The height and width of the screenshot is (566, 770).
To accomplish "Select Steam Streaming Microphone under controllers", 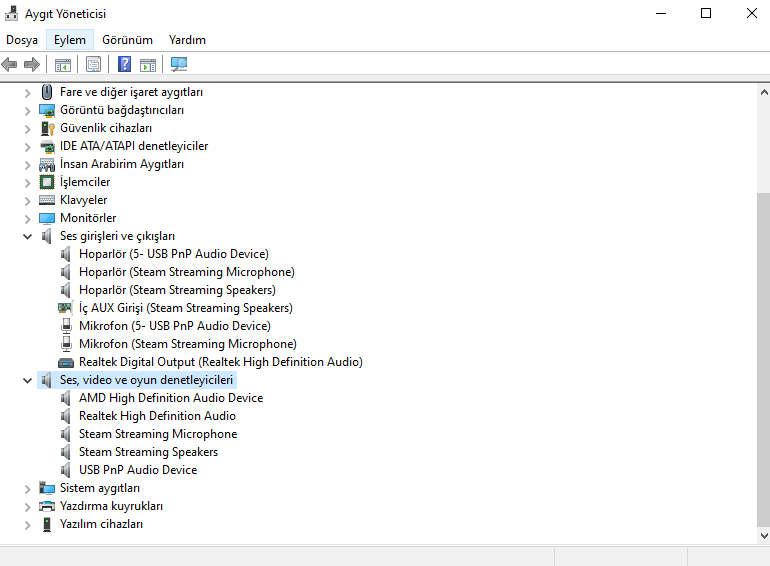I will point(158,434).
